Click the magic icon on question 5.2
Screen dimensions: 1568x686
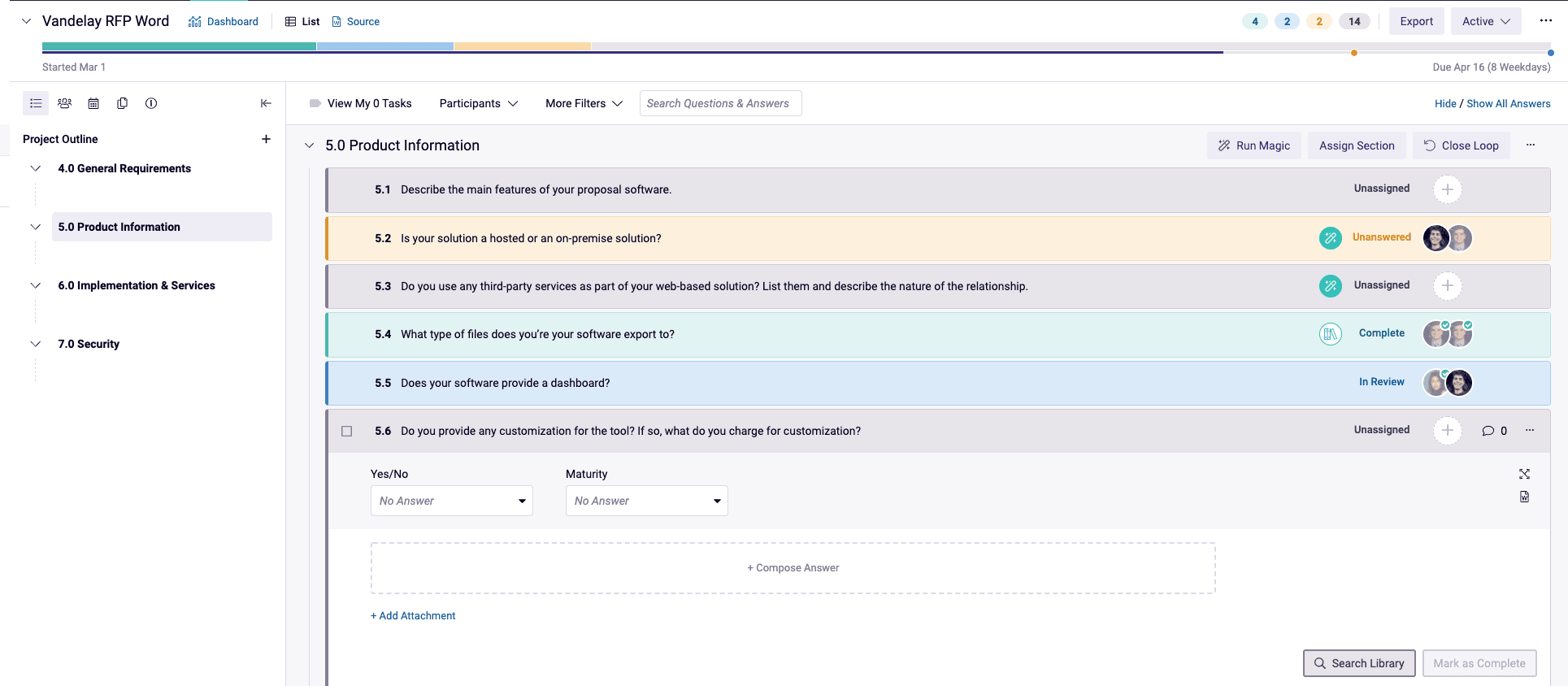pos(1331,238)
